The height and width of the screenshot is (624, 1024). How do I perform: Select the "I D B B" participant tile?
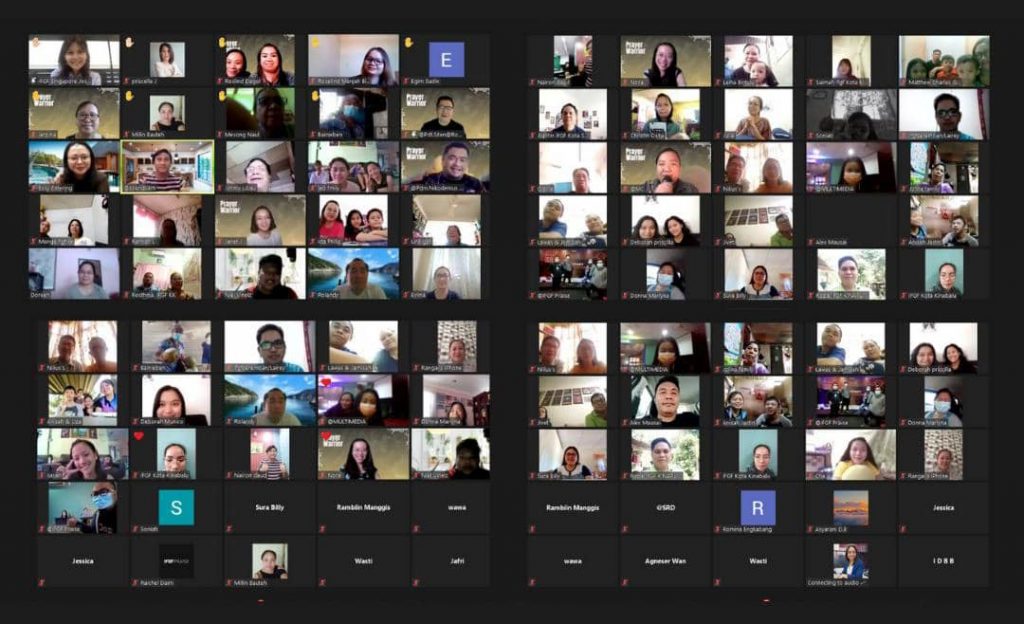click(x=943, y=561)
